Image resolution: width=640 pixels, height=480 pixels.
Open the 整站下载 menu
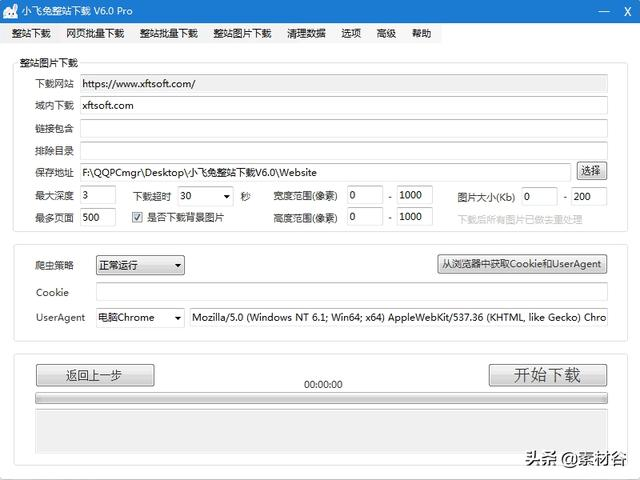31,33
